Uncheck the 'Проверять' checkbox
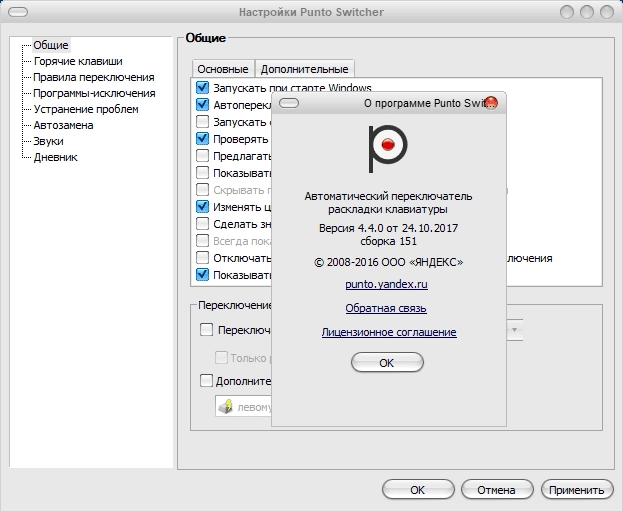 point(203,139)
